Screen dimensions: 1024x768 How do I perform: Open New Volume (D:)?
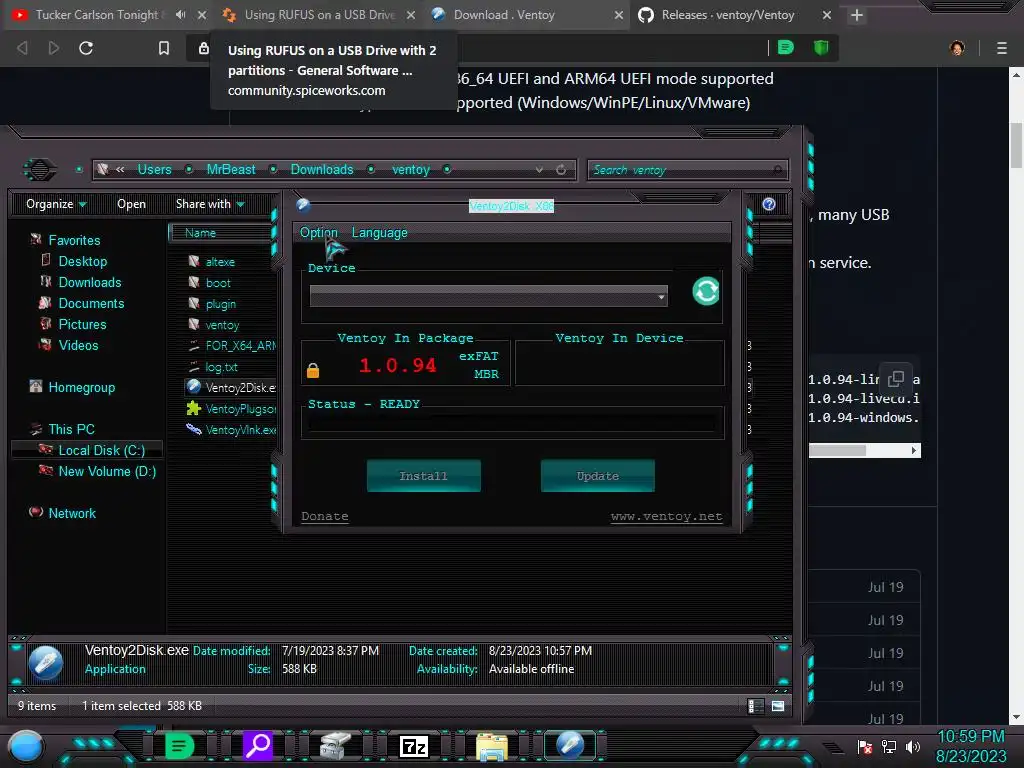tap(107, 471)
